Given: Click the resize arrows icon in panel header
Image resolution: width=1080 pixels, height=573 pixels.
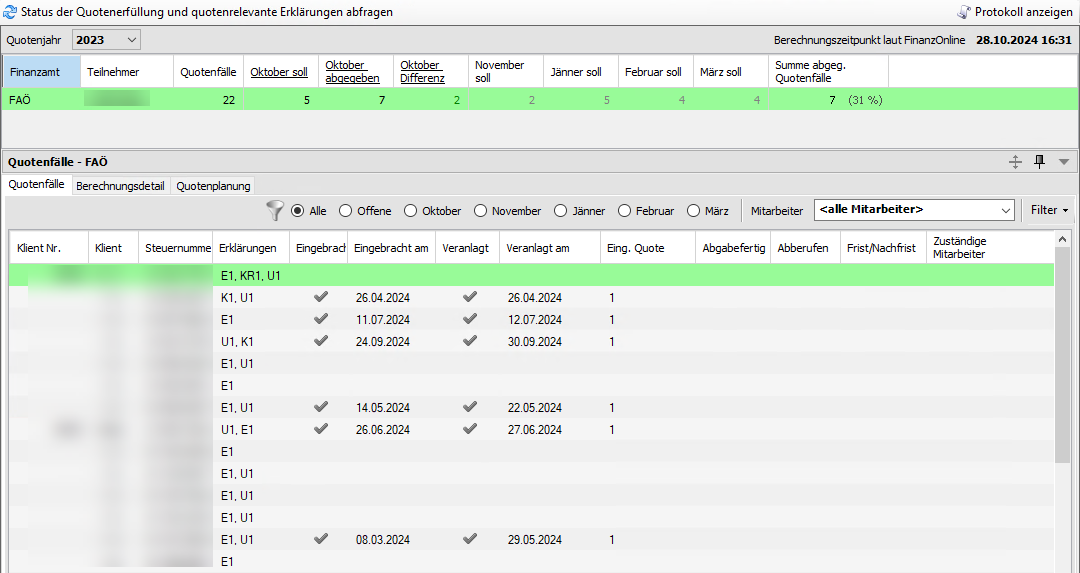Looking at the screenshot, I should (x=1015, y=161).
